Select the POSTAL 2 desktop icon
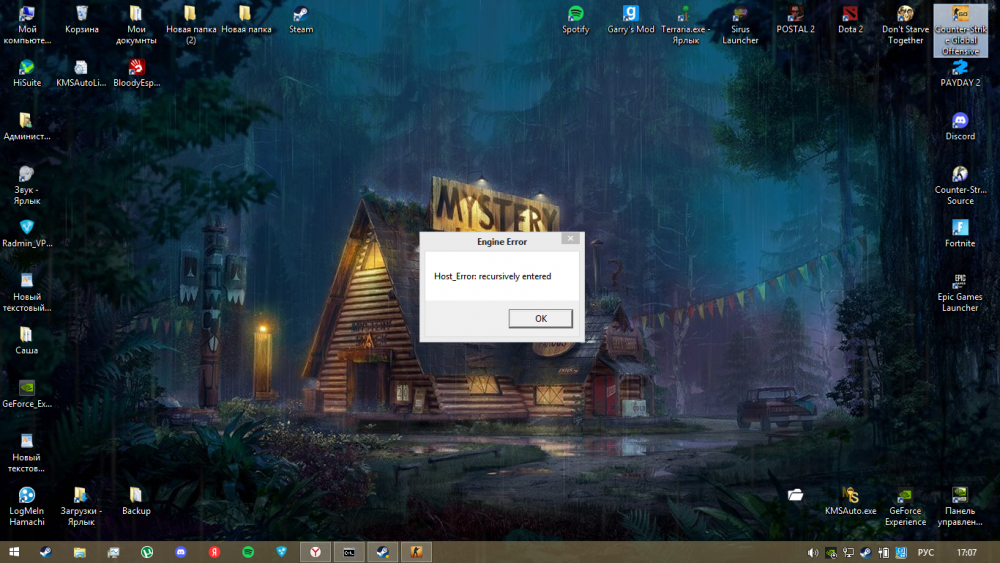1000x563 pixels. point(795,20)
